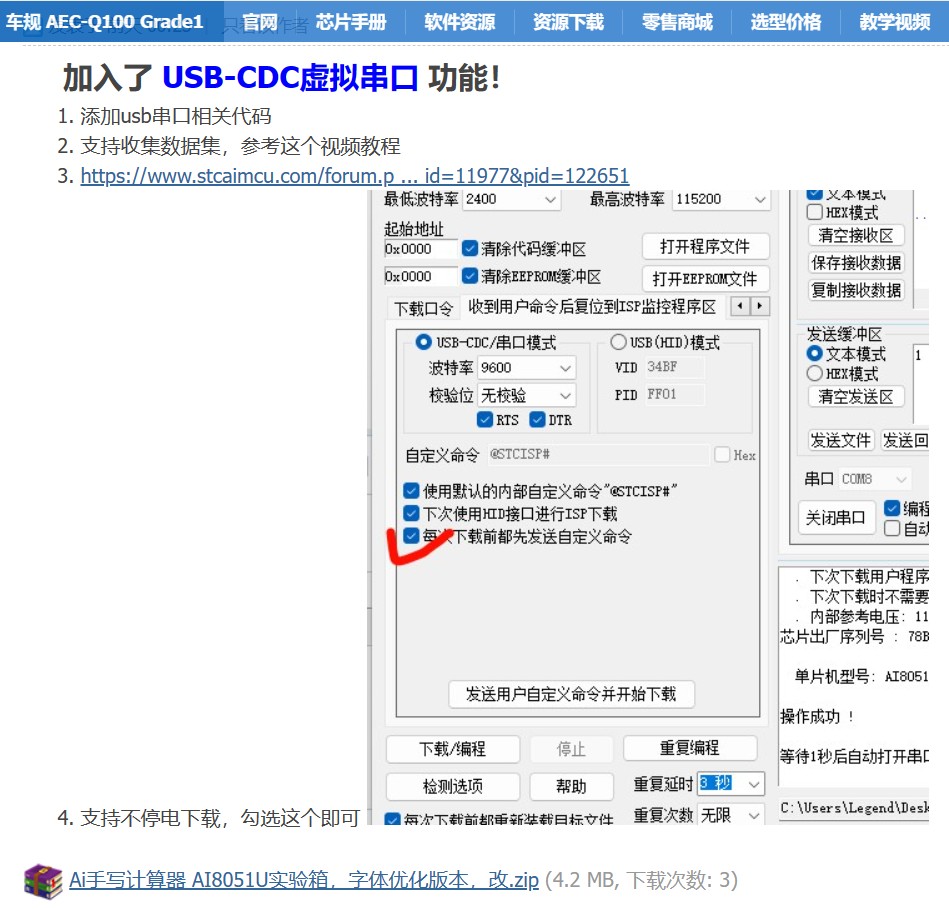Click the 帮助 button

(x=571, y=787)
